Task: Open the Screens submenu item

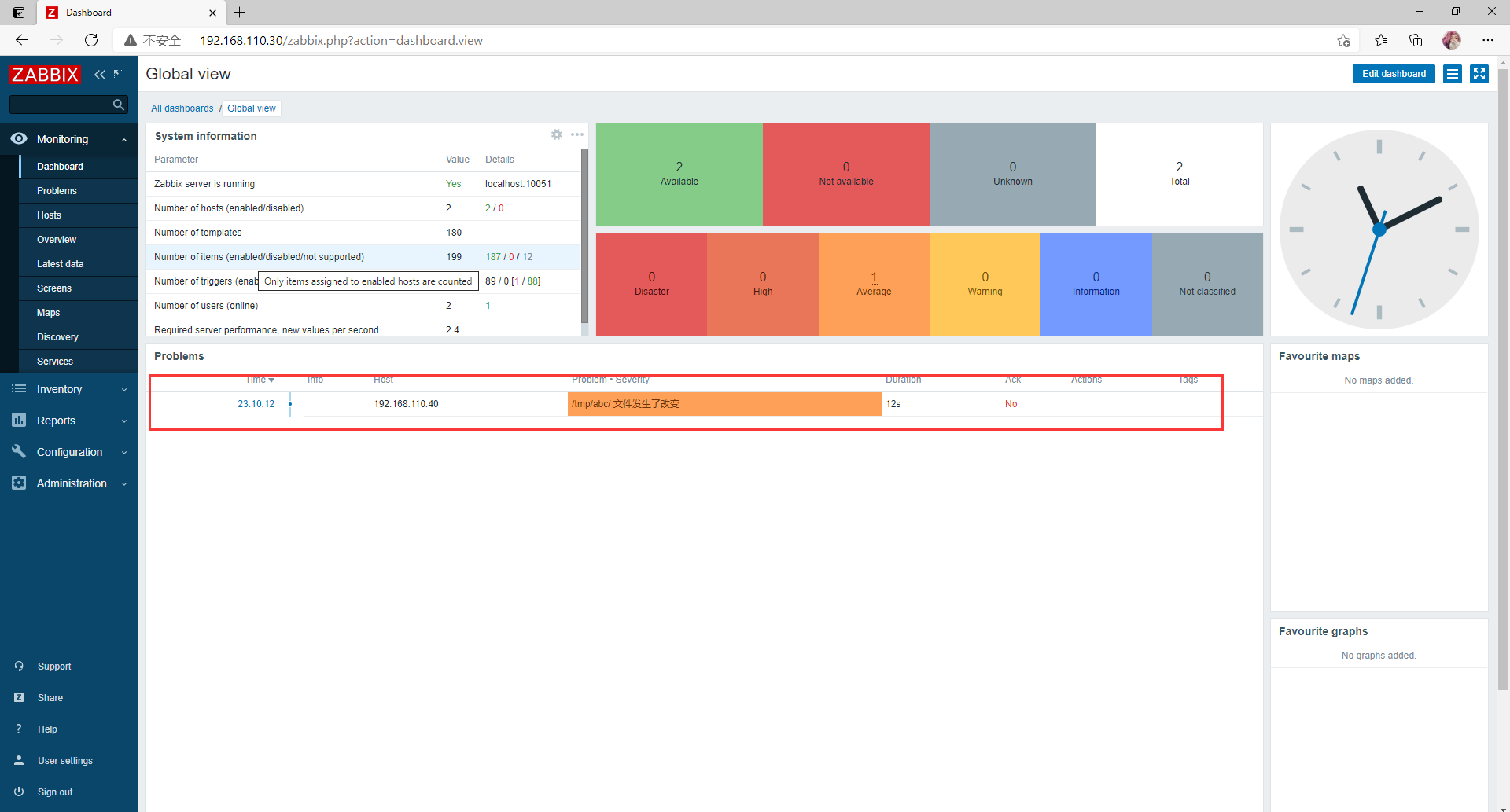Action: pos(79,288)
